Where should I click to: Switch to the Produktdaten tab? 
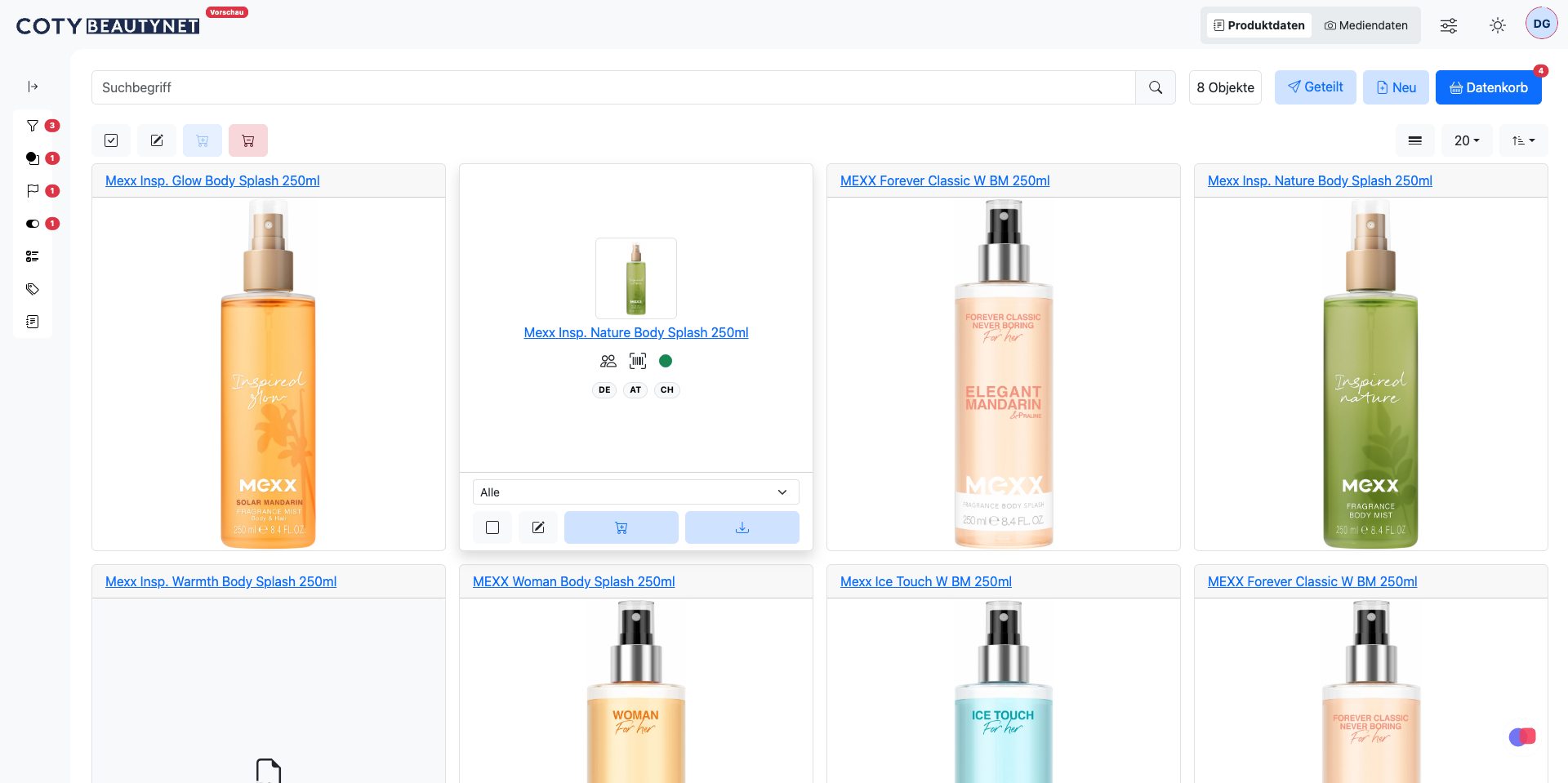click(x=1259, y=25)
